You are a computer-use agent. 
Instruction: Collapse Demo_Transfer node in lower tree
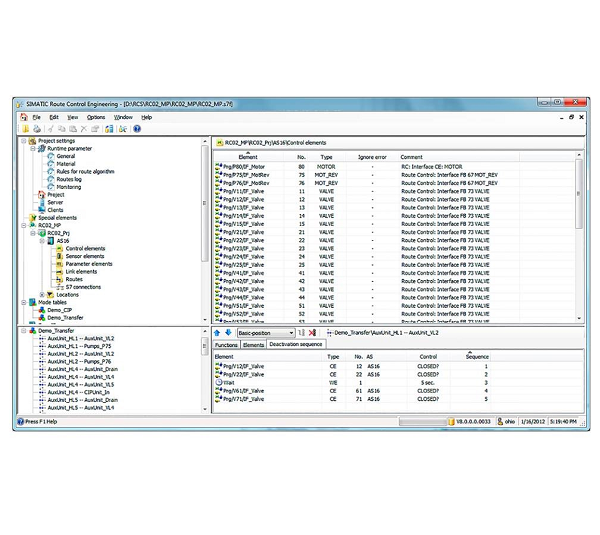click(x=23, y=331)
